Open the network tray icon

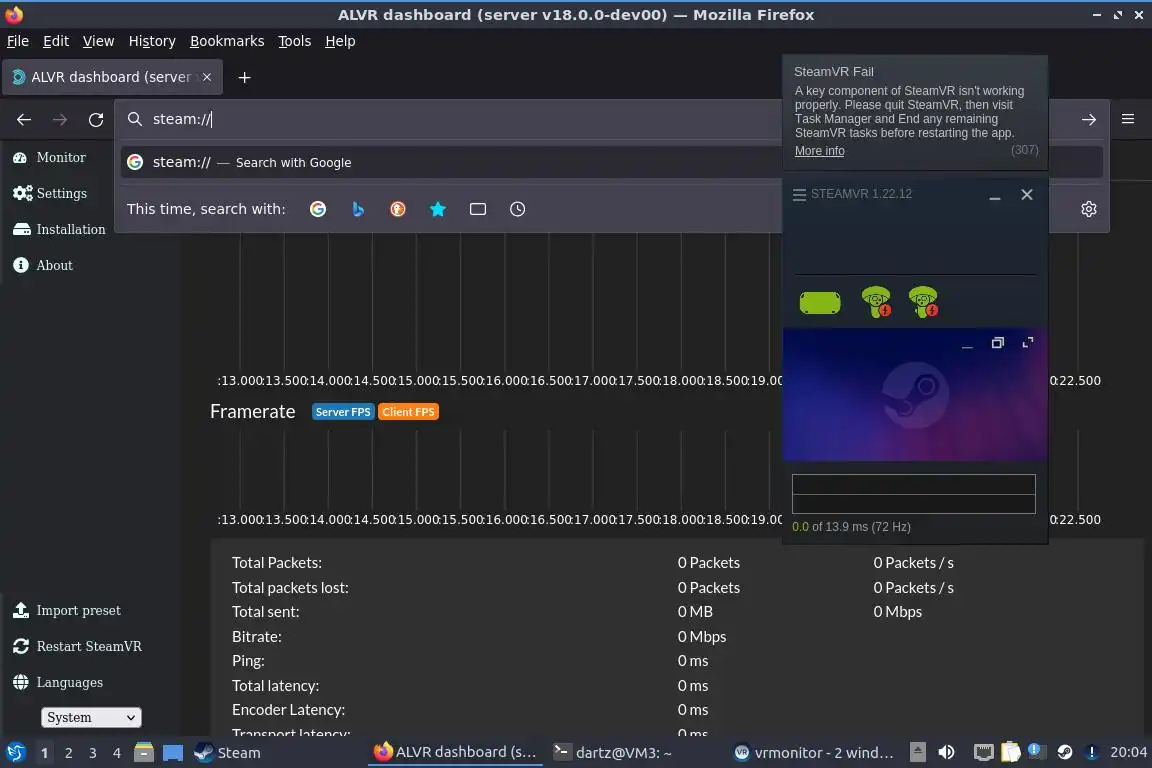[984, 753]
